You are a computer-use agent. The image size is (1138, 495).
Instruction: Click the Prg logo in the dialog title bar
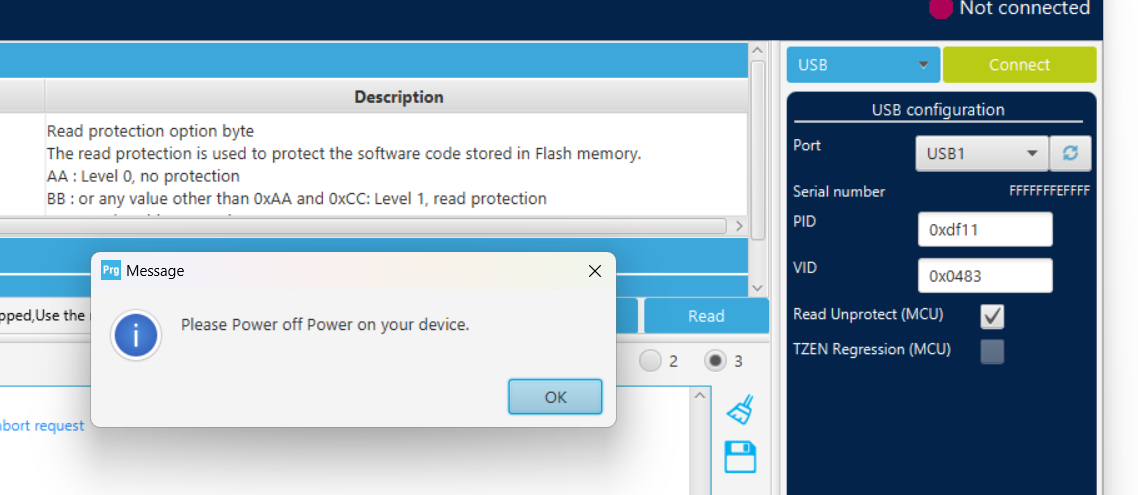tap(111, 270)
